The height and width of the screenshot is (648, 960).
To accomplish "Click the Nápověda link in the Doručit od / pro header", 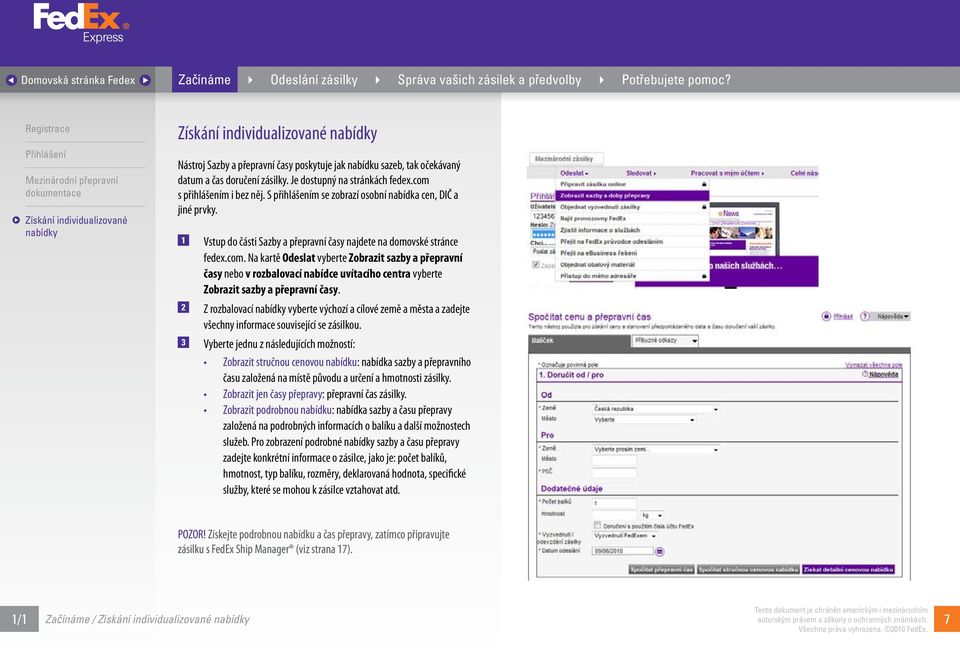I will (x=883, y=374).
